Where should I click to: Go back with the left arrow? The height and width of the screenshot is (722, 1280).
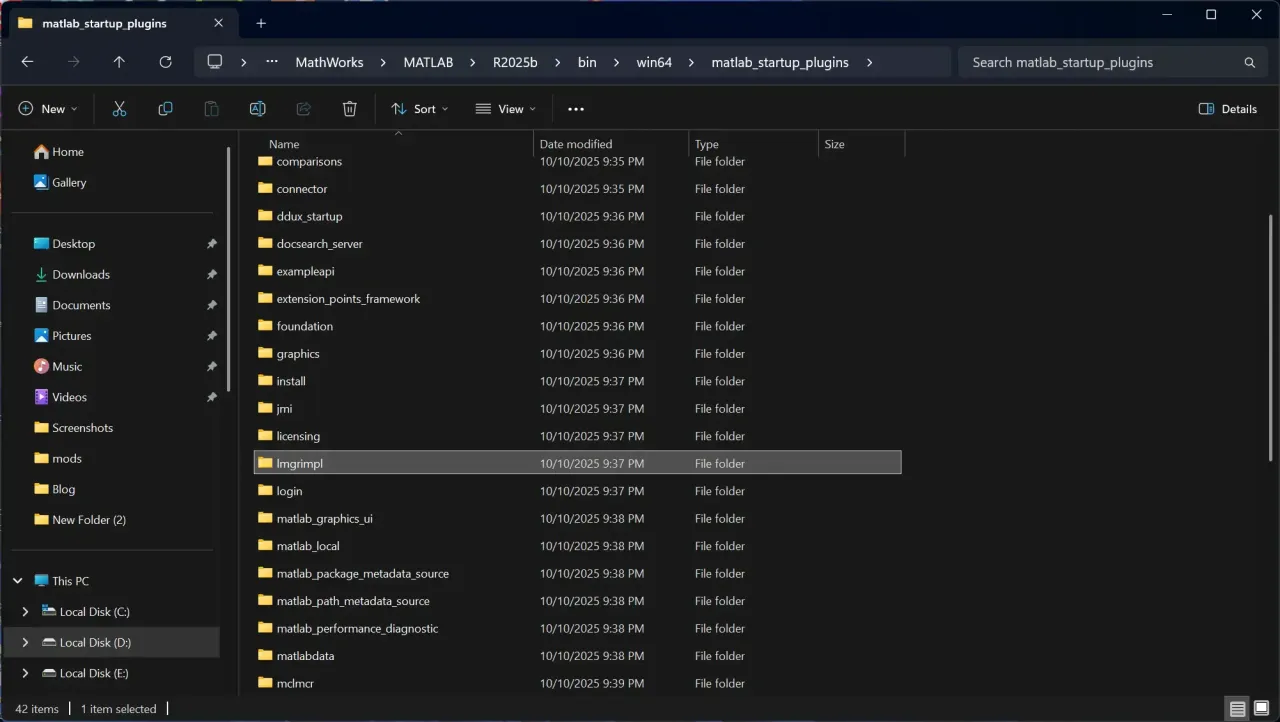28,62
